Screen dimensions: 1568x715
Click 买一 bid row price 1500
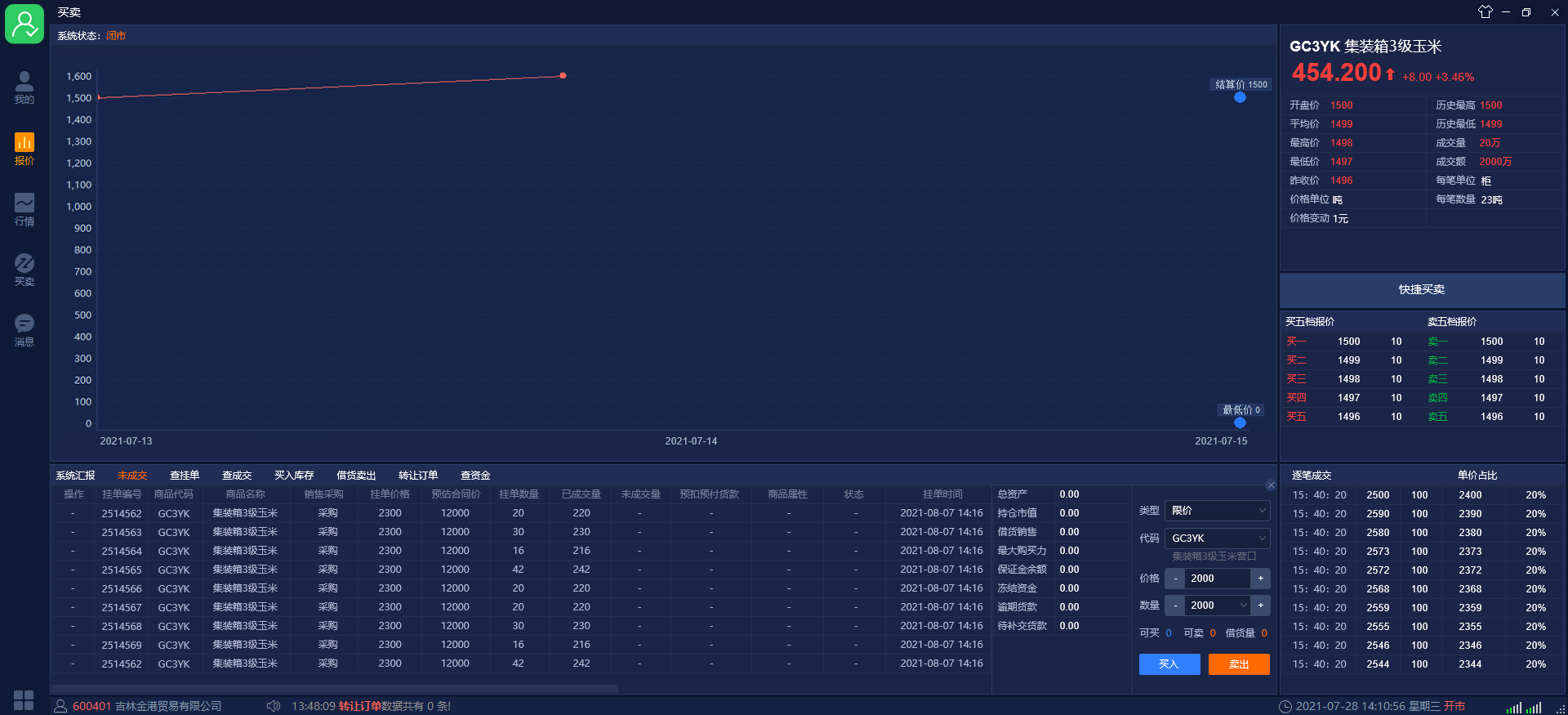click(x=1349, y=342)
